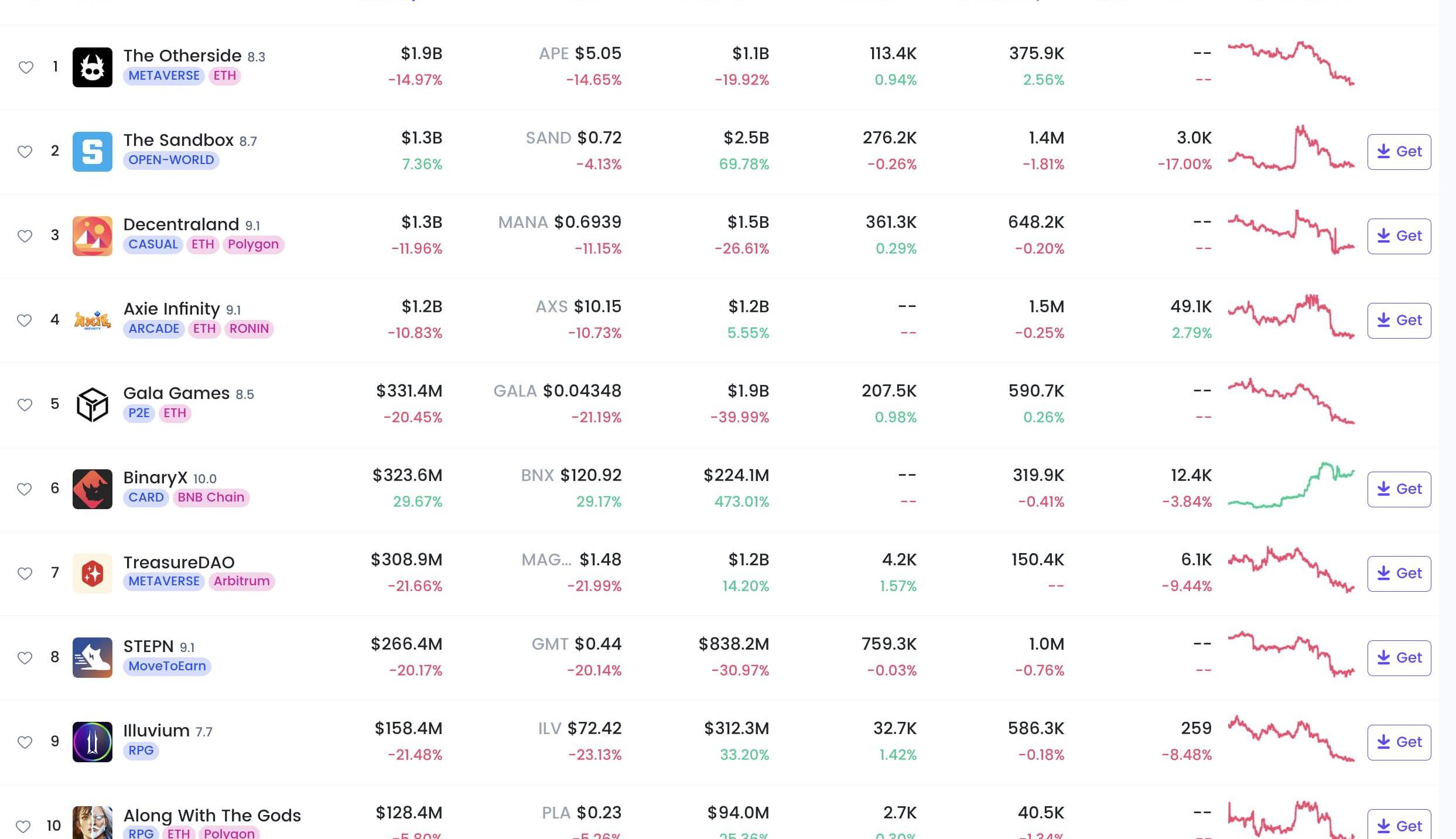Add Illuvium to favorites via heart
The image size is (1456, 839).
point(25,742)
